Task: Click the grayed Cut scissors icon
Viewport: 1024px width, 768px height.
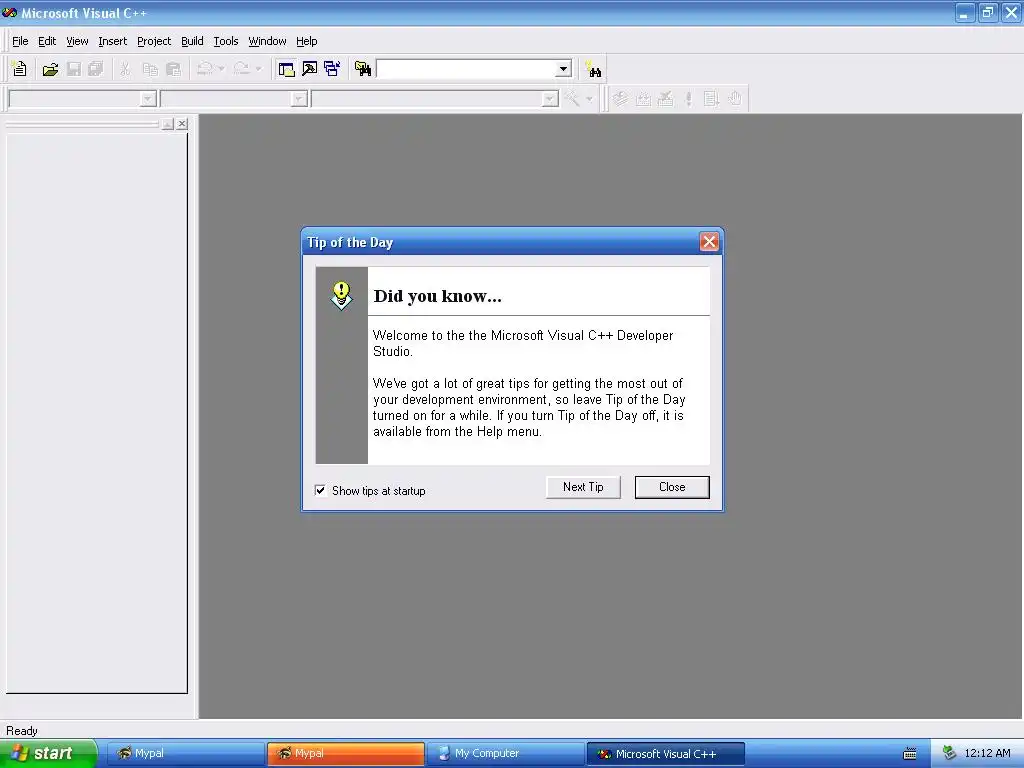Action: 125,69
